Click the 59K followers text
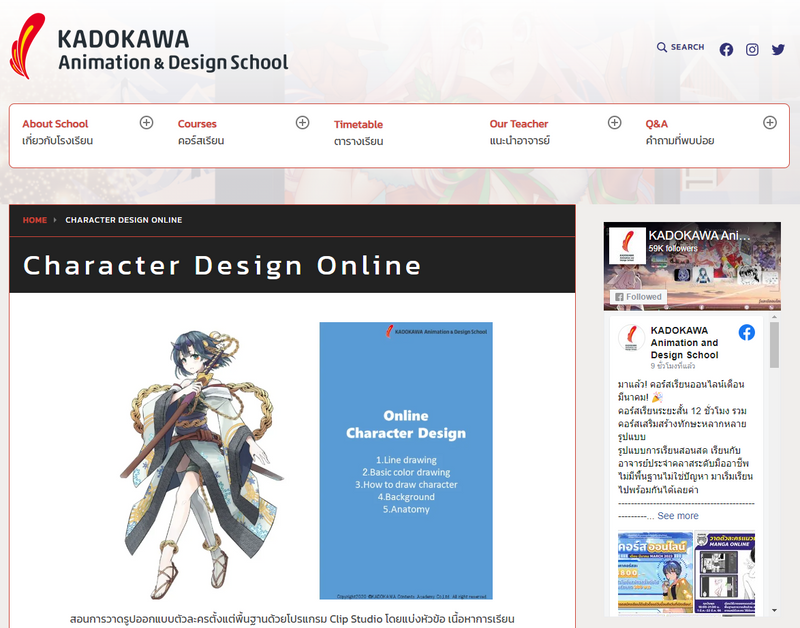This screenshot has height=628, width=800. click(673, 248)
